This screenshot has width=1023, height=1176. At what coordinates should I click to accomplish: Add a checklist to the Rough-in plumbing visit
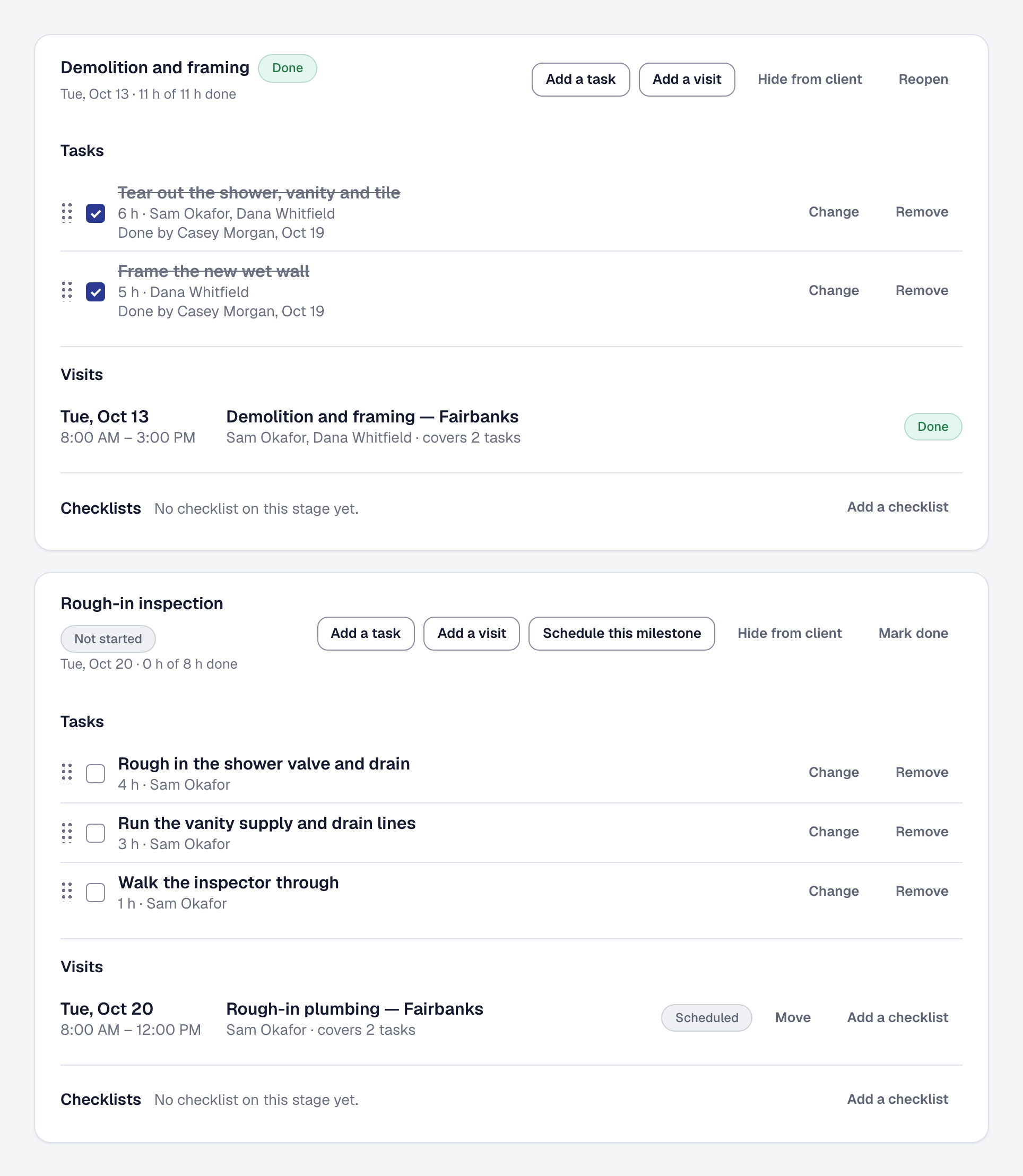pyautogui.click(x=897, y=1017)
